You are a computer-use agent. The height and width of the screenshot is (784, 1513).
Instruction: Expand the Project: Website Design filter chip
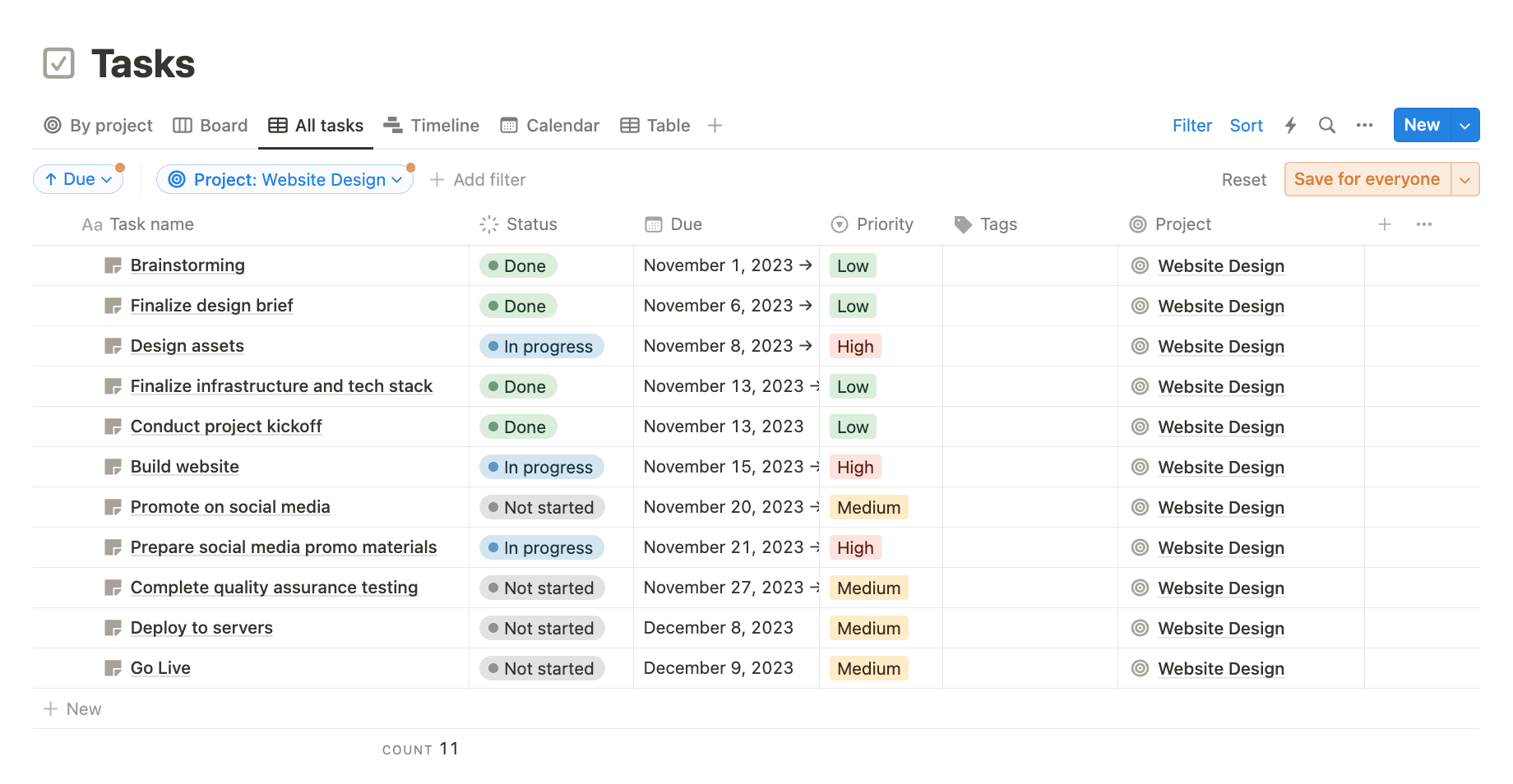tap(396, 179)
